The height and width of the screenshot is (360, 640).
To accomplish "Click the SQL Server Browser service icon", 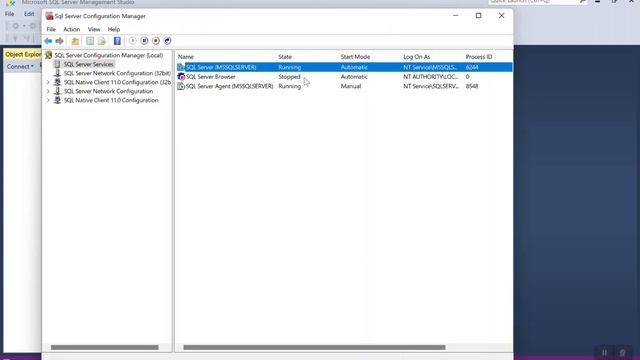I will 181,77.
